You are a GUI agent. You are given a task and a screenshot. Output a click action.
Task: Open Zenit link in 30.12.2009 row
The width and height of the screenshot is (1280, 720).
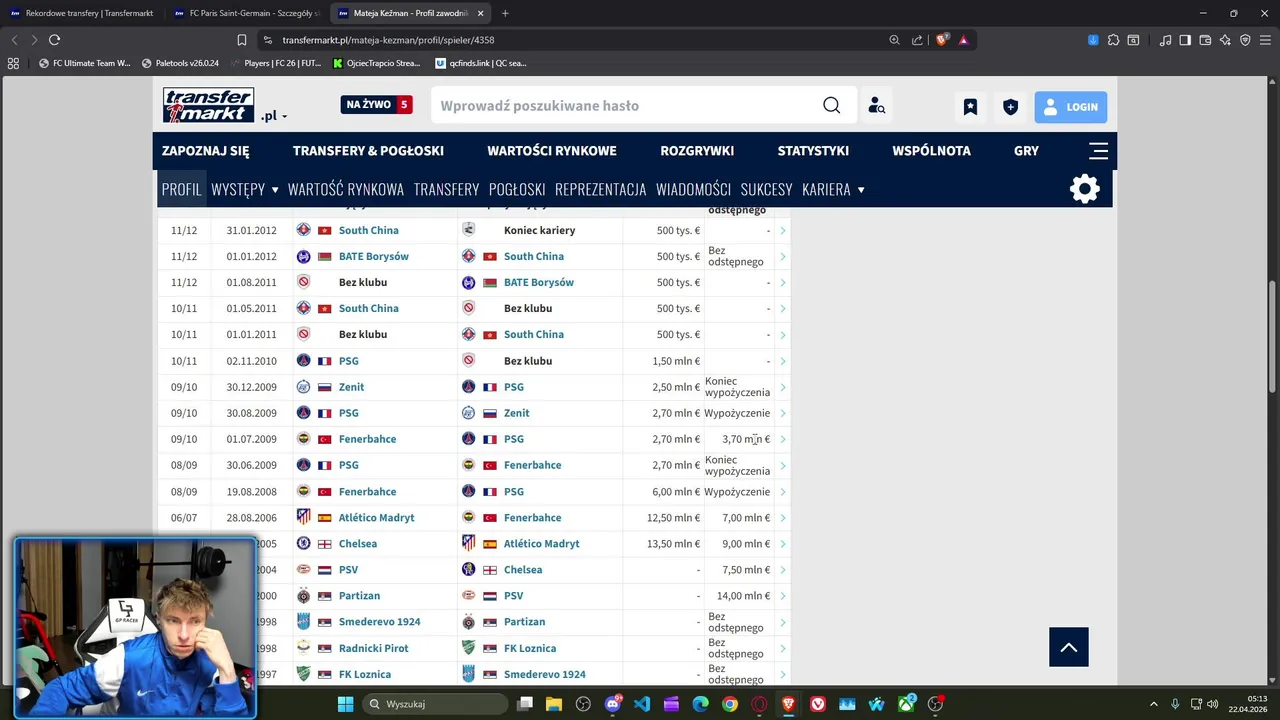point(351,387)
